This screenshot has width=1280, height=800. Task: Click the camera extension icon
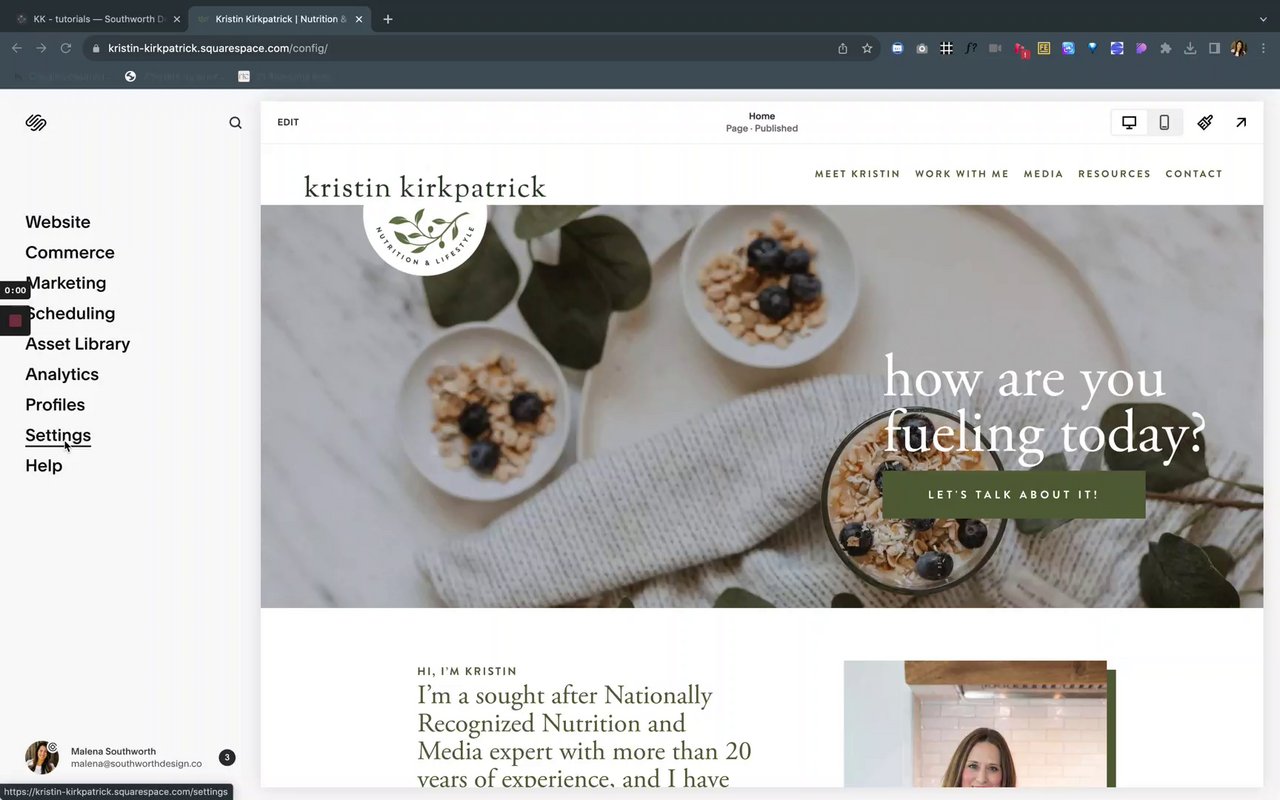point(922,48)
